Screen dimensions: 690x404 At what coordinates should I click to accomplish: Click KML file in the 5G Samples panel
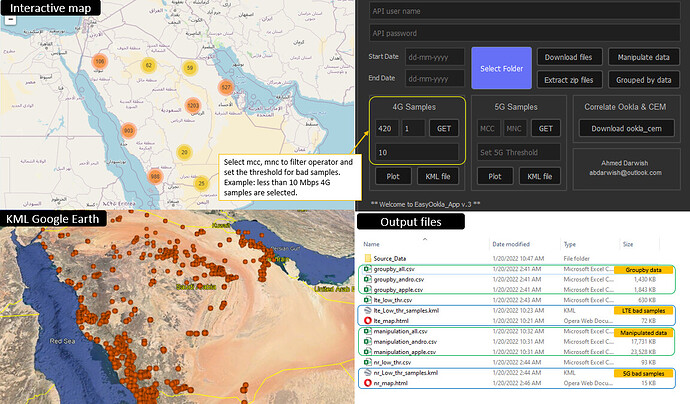coord(540,176)
